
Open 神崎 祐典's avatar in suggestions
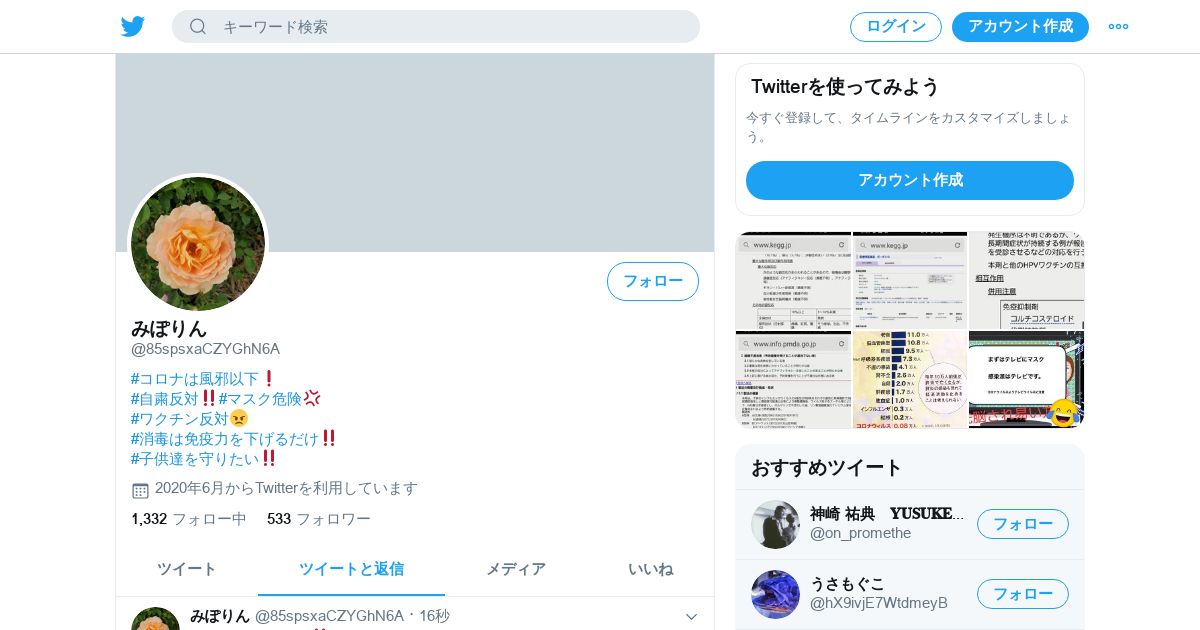pos(775,524)
